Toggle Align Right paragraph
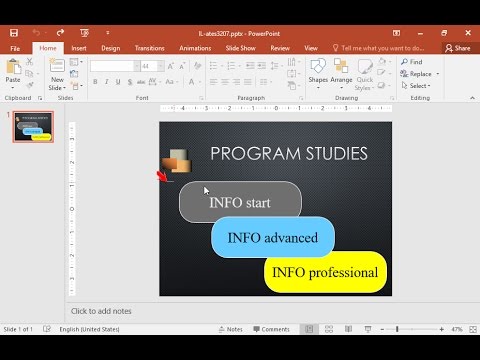The image size is (480, 360). pos(236,82)
